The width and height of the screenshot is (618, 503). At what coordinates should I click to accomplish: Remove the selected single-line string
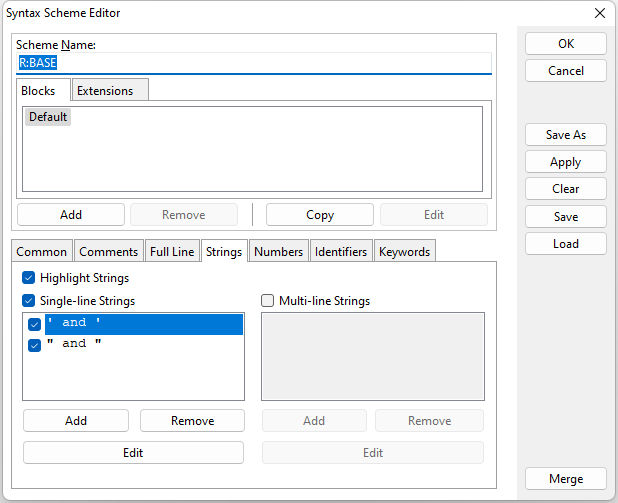click(x=192, y=421)
